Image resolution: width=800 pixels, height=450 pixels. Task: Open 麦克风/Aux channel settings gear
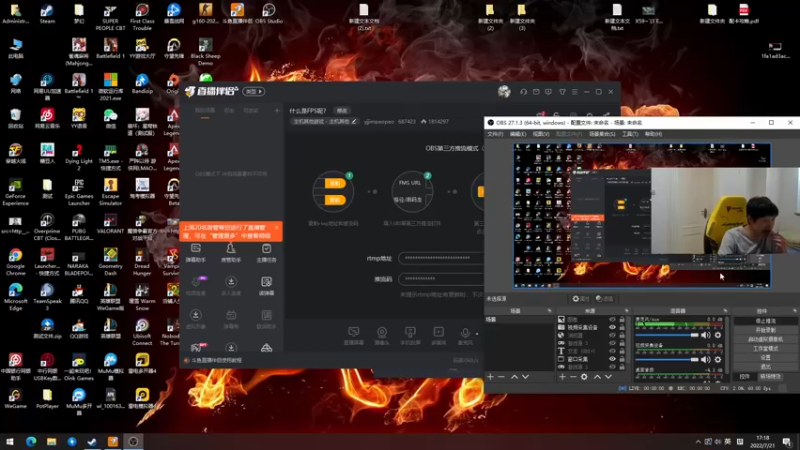click(718, 335)
